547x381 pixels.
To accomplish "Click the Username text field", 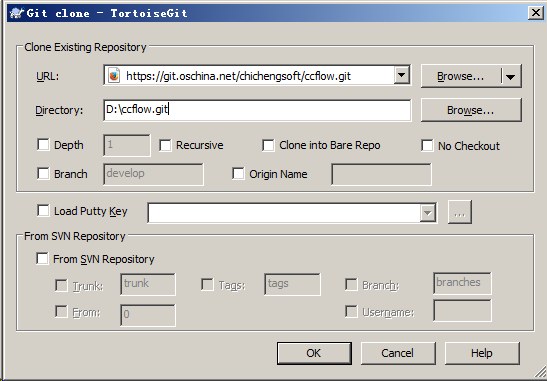I will click(x=462, y=310).
